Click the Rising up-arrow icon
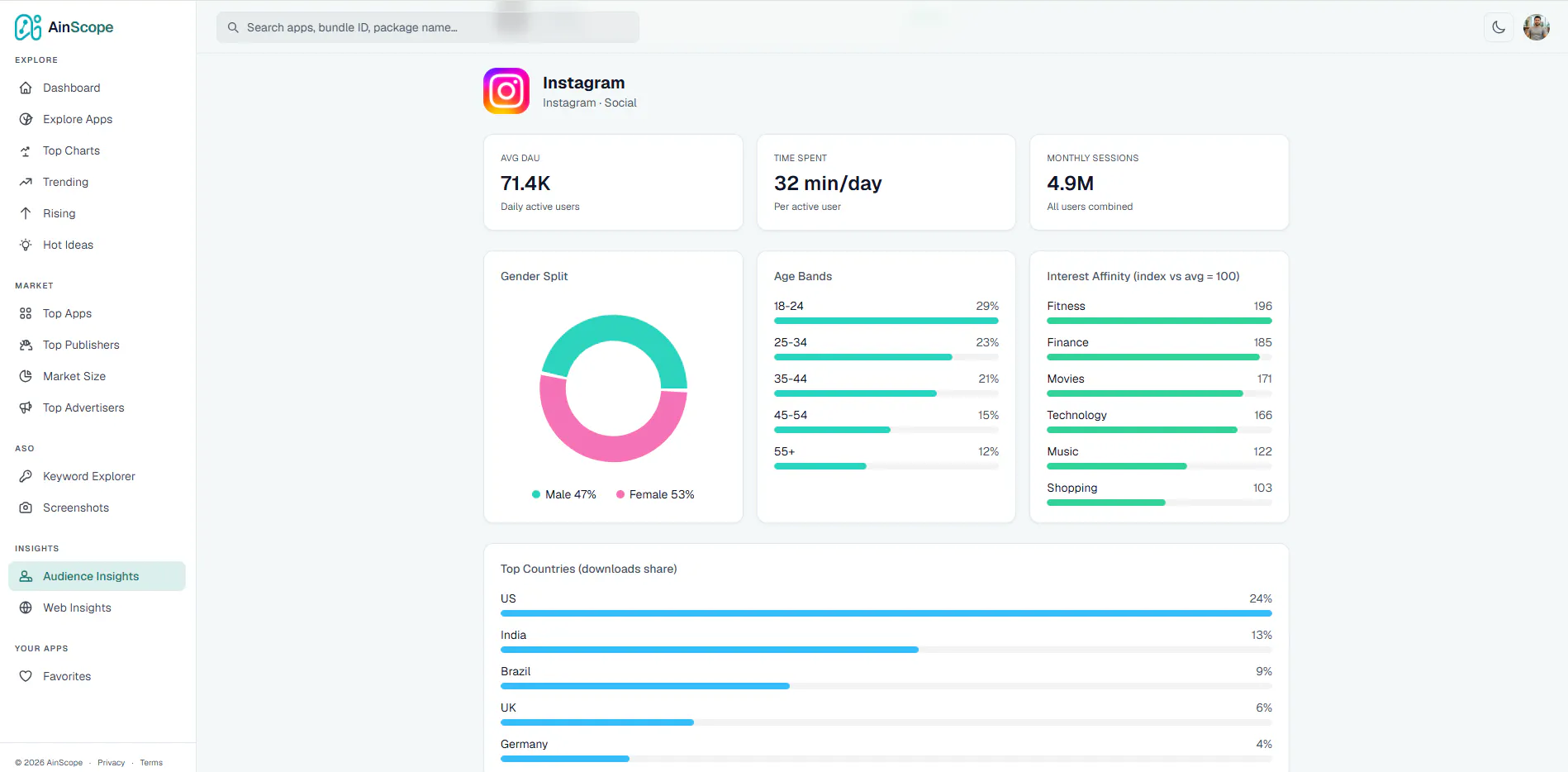Image resolution: width=1568 pixels, height=772 pixels. [x=26, y=213]
